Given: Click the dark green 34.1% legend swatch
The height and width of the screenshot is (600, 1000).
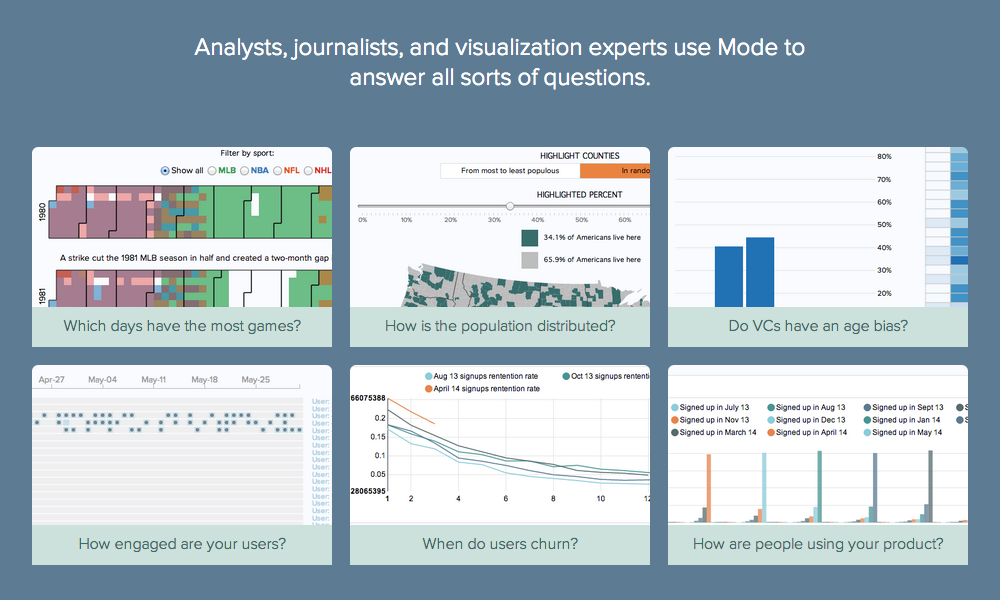Looking at the screenshot, I should coord(530,238).
